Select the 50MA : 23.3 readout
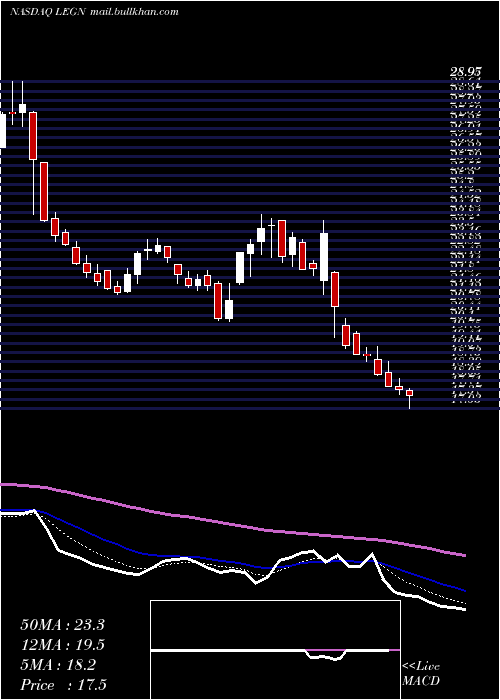This screenshot has height=700, width=500. [62, 625]
